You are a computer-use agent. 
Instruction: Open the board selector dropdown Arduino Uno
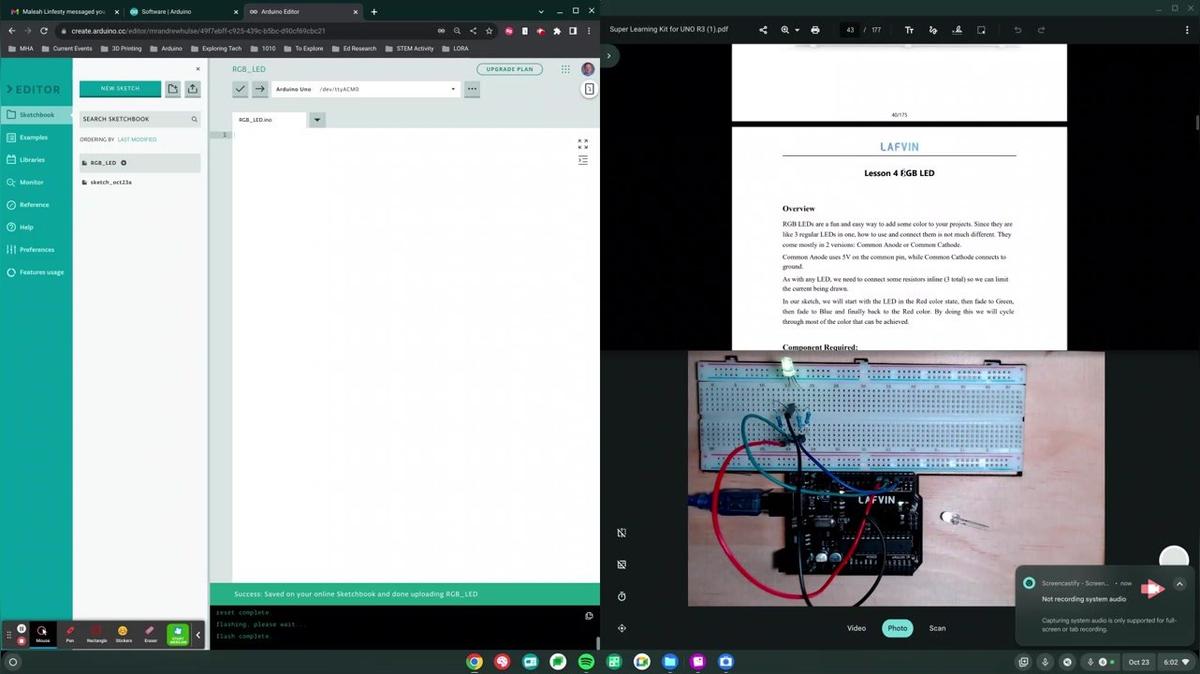pos(366,89)
